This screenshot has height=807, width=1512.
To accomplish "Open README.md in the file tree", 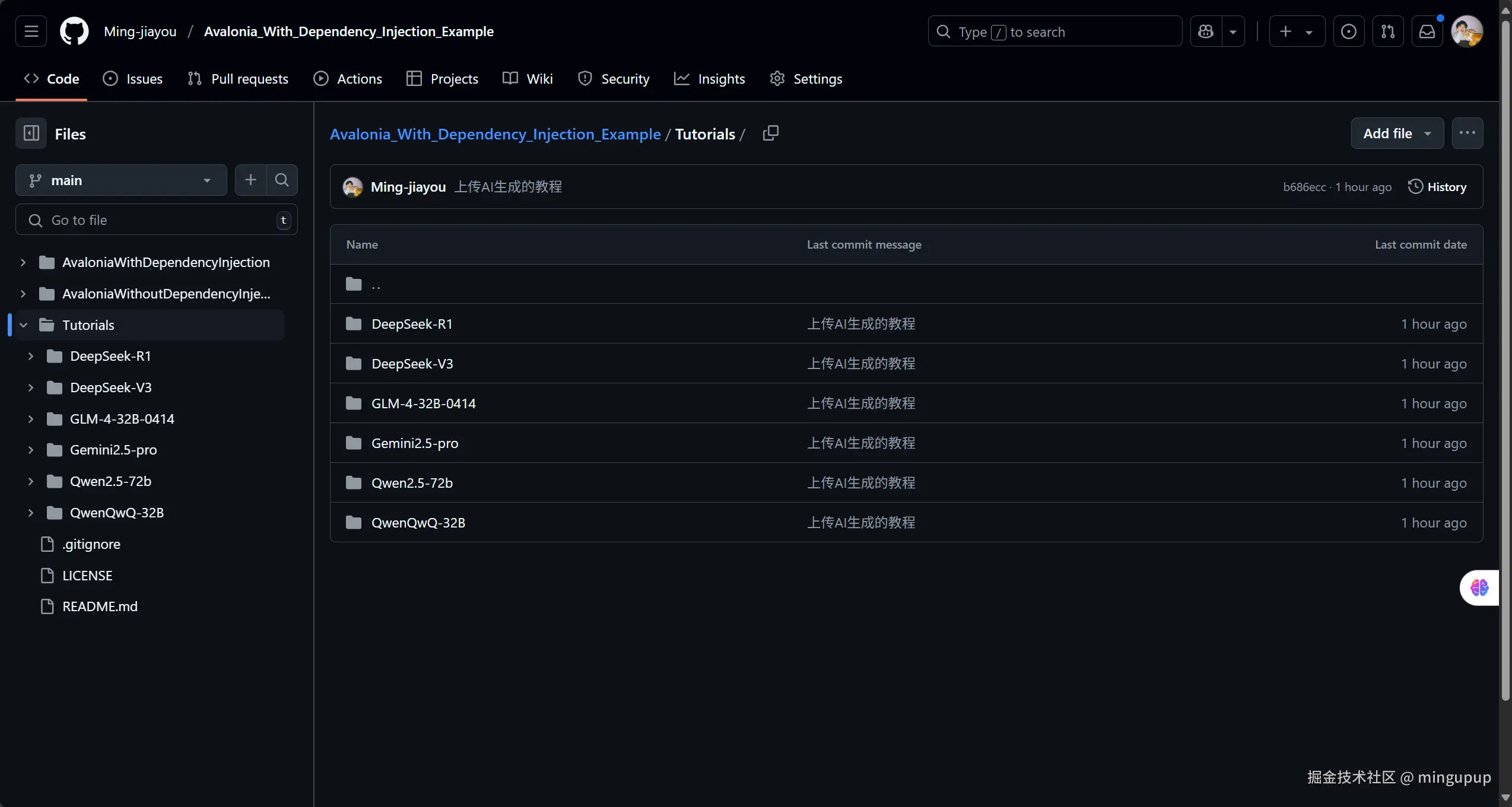I will pyautogui.click(x=100, y=606).
